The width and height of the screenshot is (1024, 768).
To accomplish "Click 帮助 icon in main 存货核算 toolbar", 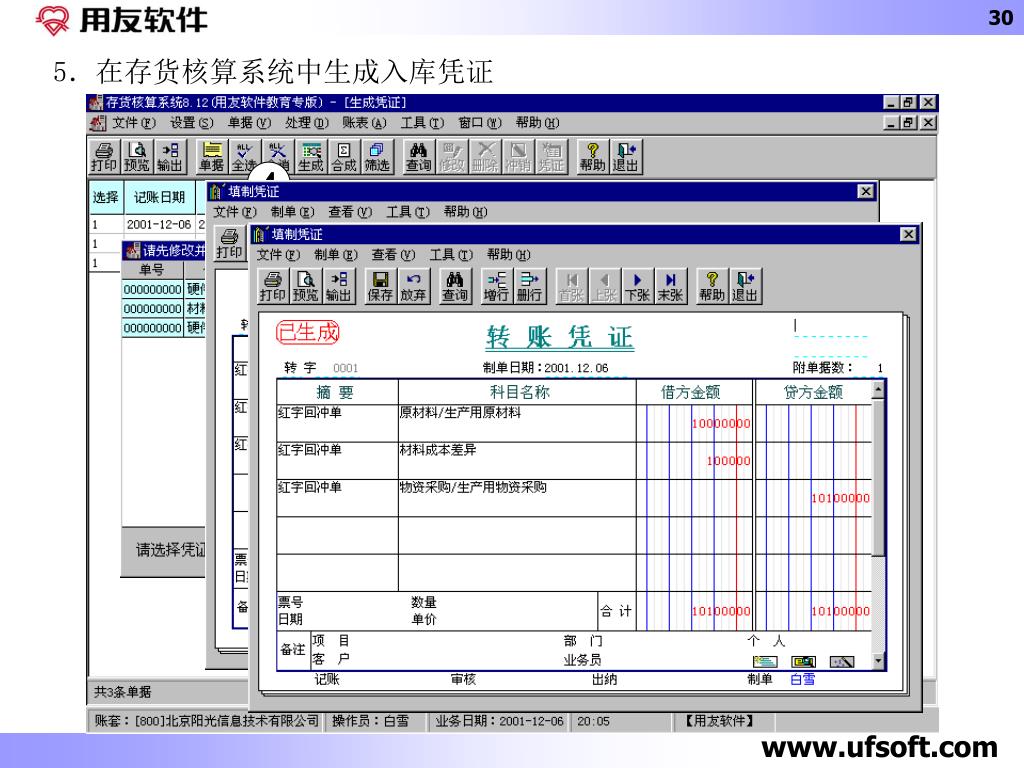I will coord(592,157).
